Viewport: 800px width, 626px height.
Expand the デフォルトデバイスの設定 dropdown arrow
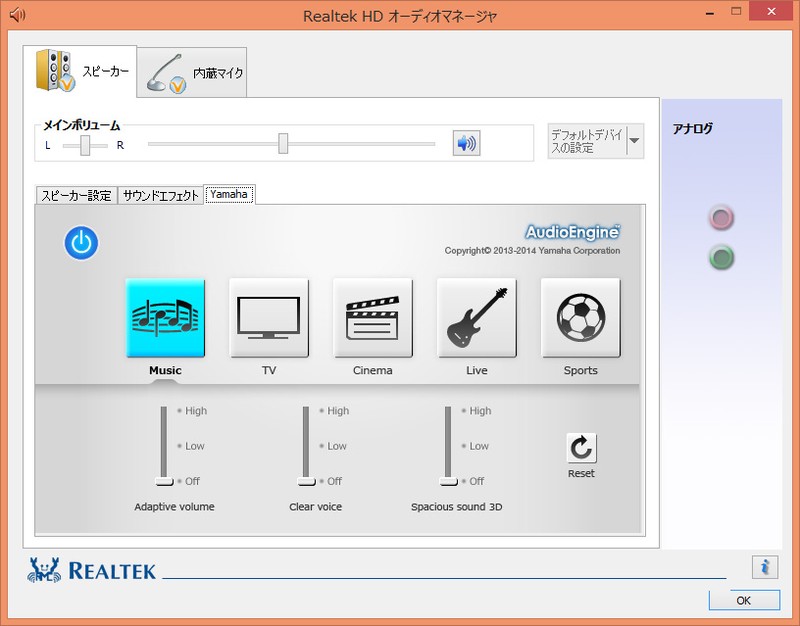coord(635,142)
